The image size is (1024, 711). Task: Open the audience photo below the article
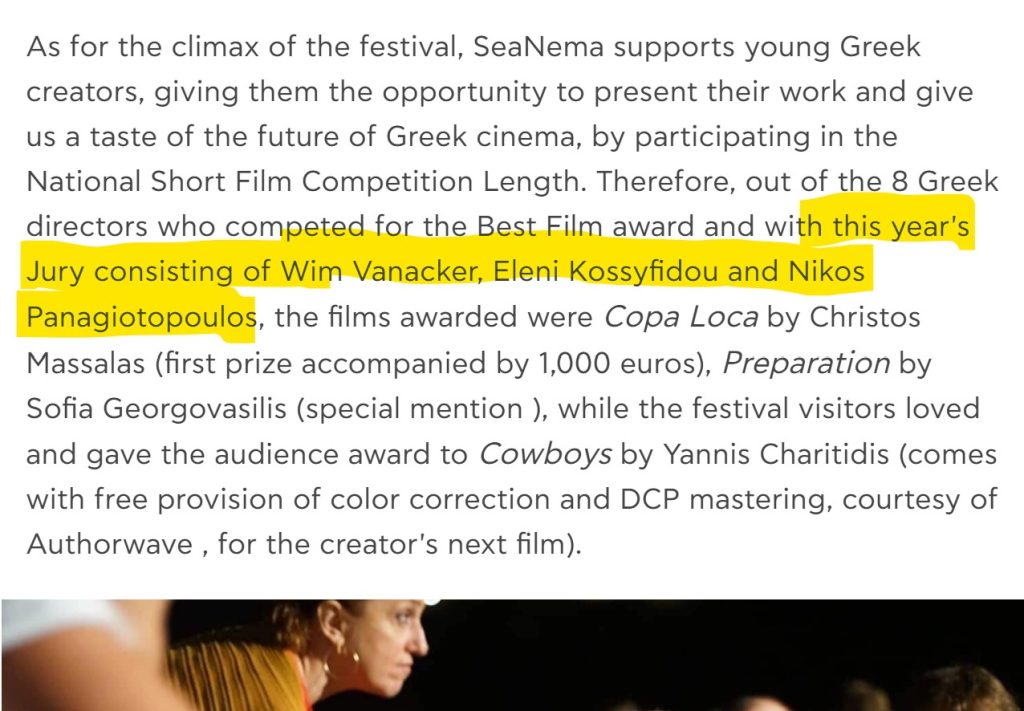(x=512, y=655)
